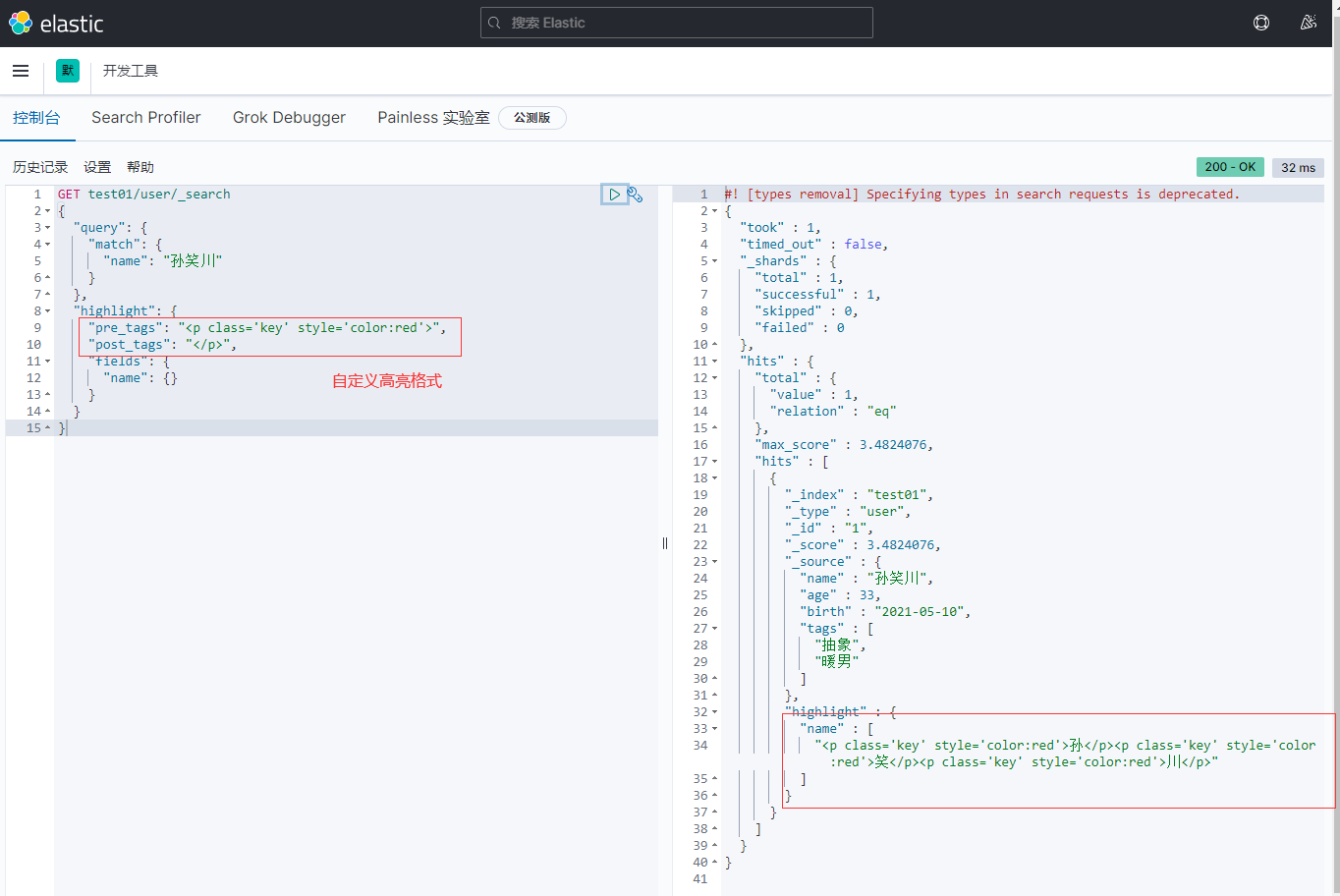
Task: Collapse hits fold at response line 11
Action: click(x=714, y=362)
